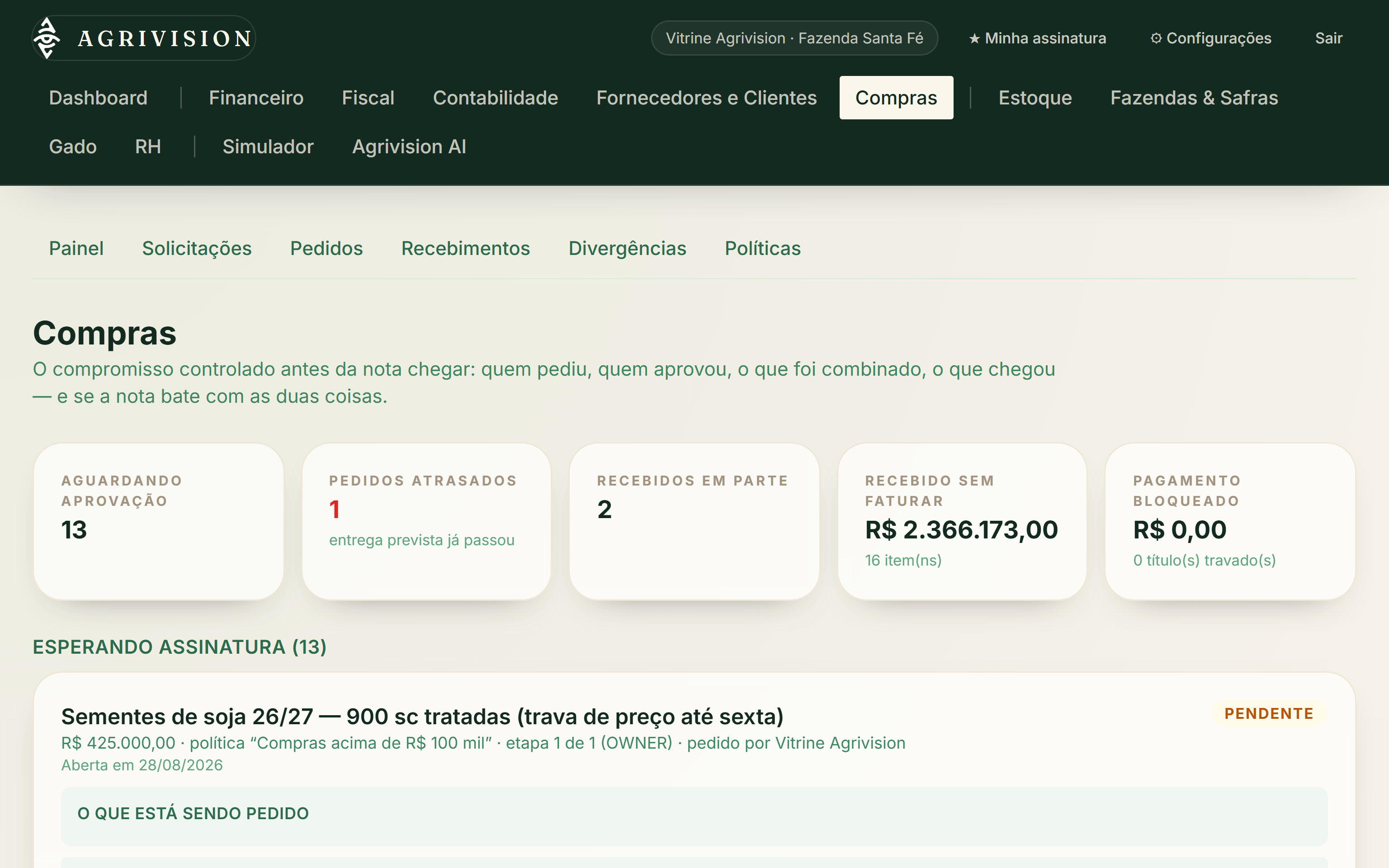Click the Agrivision leaf logo icon
This screenshot has height=868, width=1389.
click(47, 38)
